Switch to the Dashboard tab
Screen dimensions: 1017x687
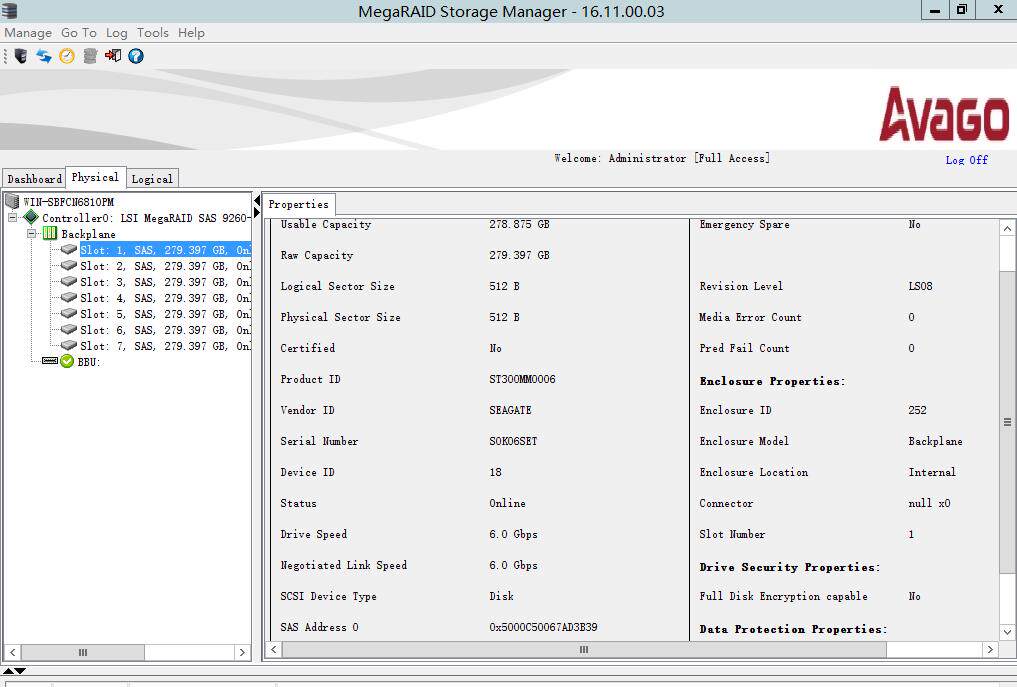click(x=34, y=178)
